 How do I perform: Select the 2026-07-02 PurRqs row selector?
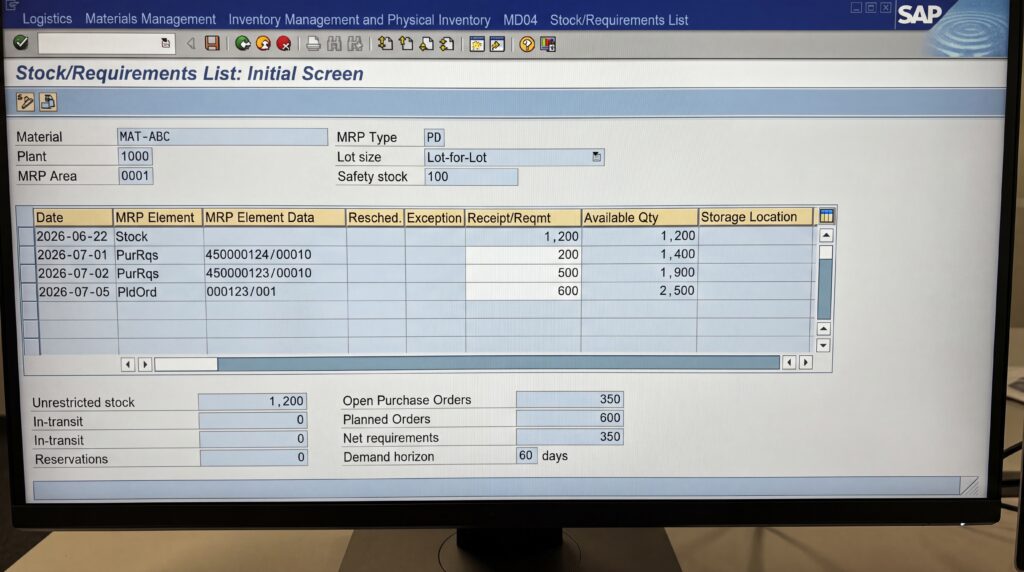point(27,273)
